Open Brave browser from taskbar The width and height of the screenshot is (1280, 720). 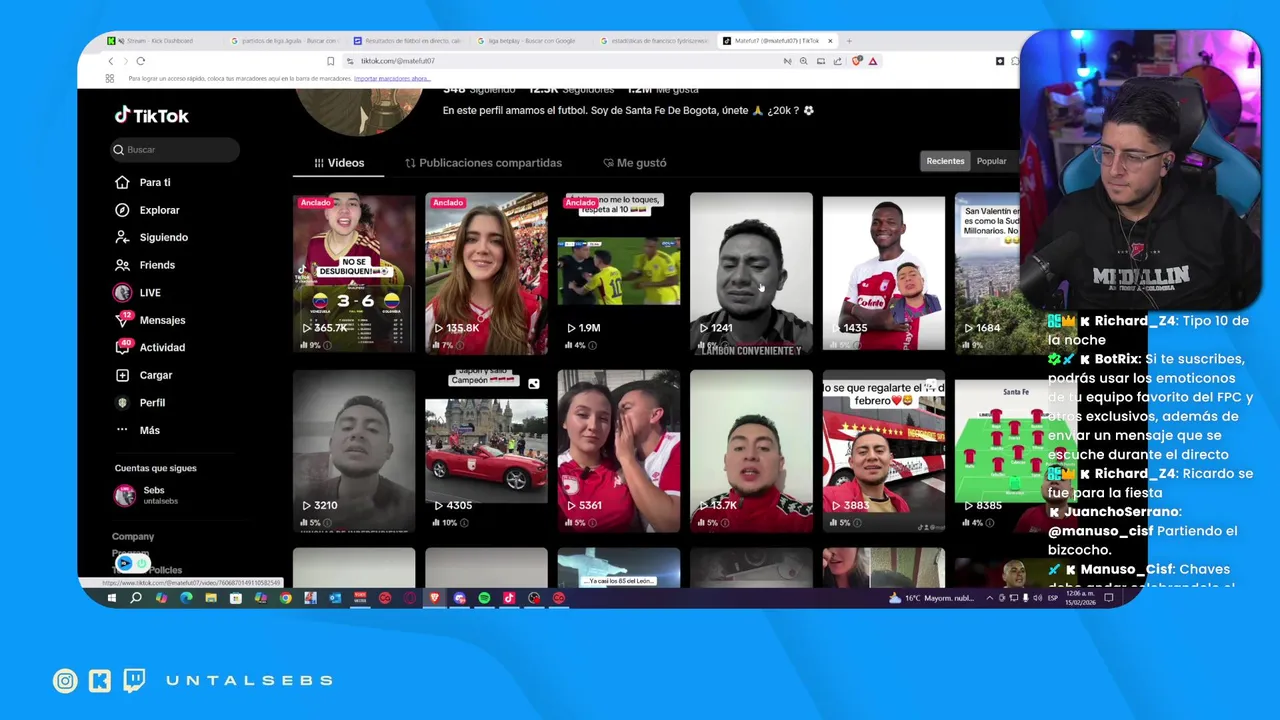pos(434,598)
